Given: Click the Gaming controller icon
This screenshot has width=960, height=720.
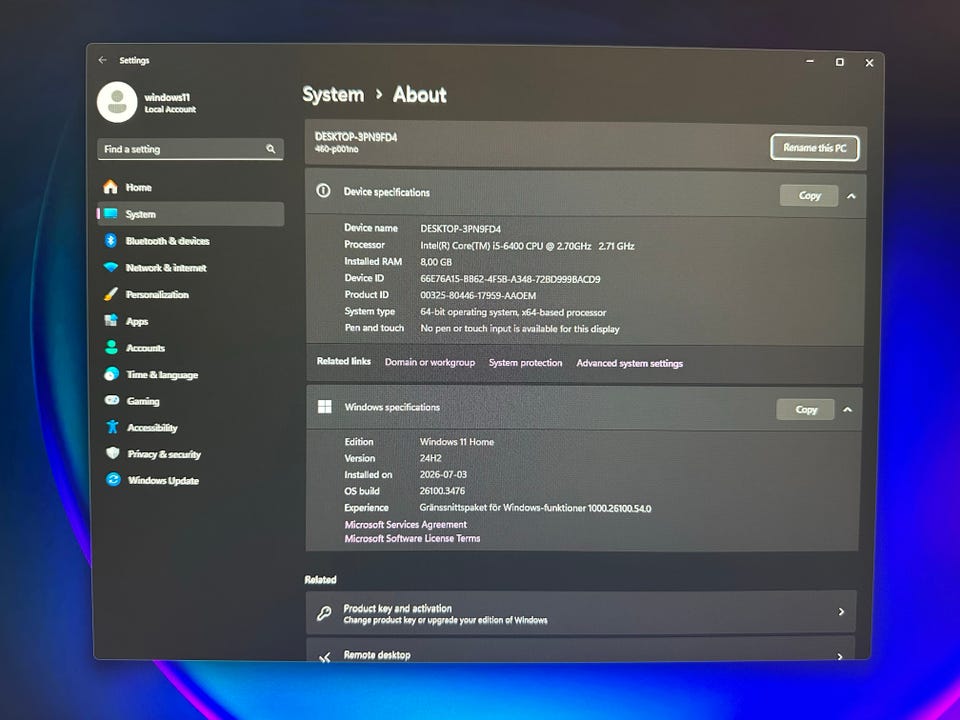Looking at the screenshot, I should point(111,400).
